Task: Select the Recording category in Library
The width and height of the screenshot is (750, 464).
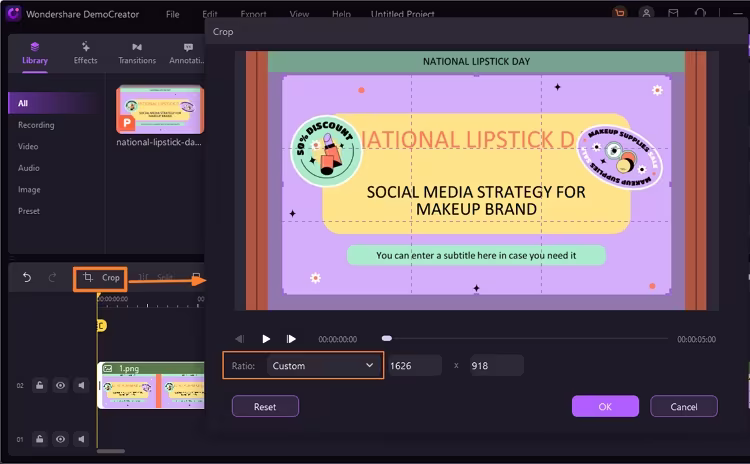Action: click(x=36, y=125)
